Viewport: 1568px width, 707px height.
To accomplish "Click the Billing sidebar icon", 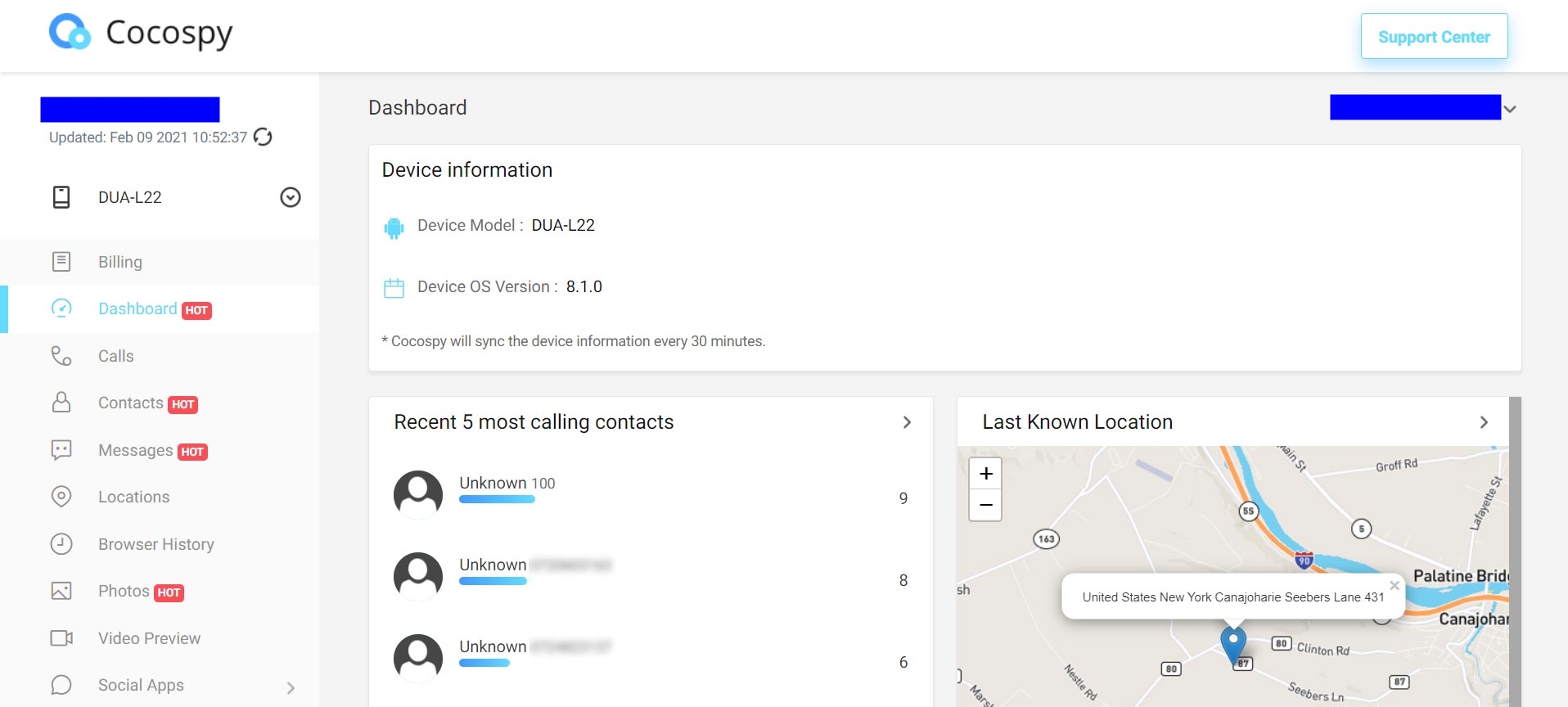I will (x=61, y=262).
